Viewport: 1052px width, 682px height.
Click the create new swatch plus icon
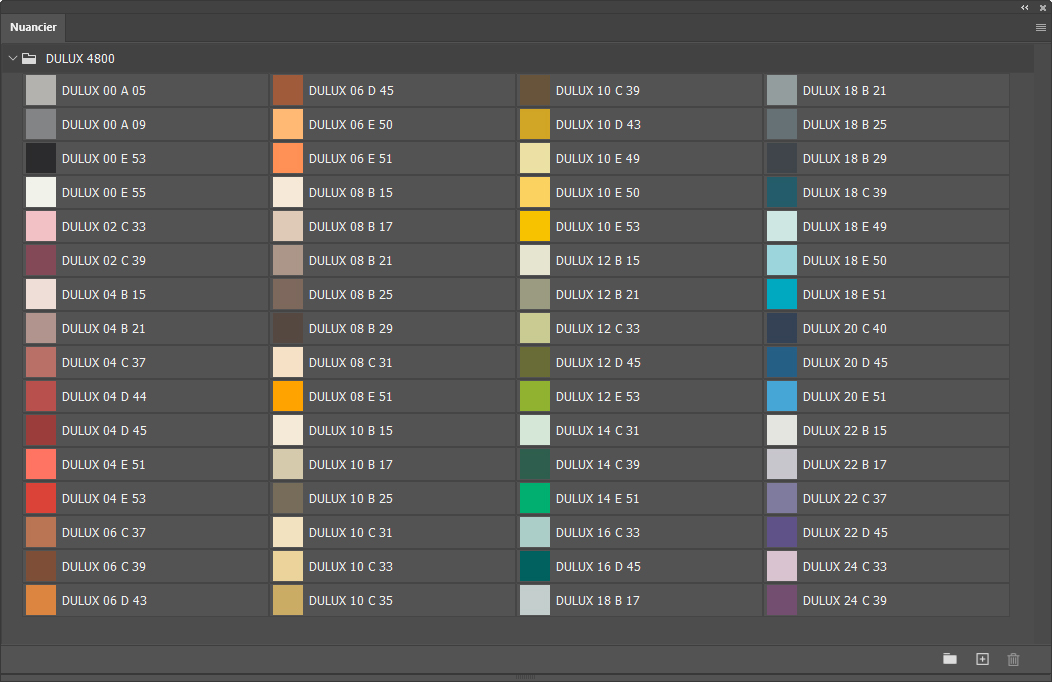coord(982,659)
